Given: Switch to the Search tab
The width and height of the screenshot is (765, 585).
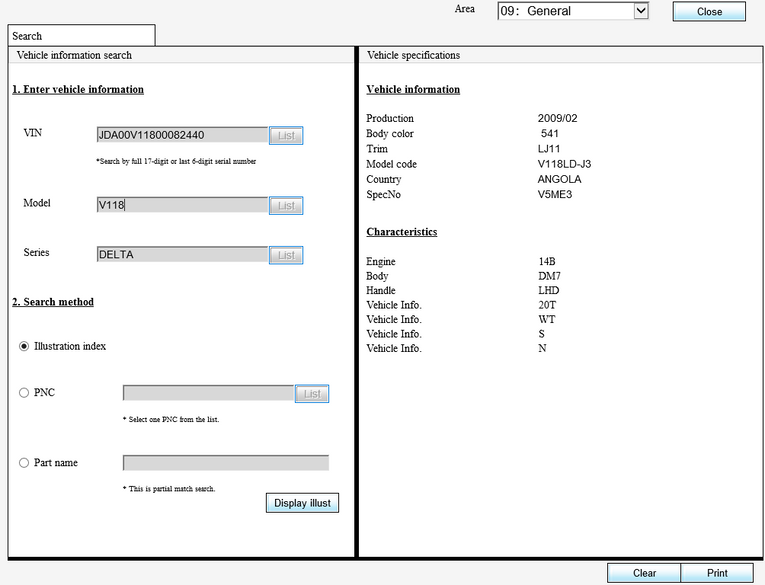Looking at the screenshot, I should pos(80,35).
